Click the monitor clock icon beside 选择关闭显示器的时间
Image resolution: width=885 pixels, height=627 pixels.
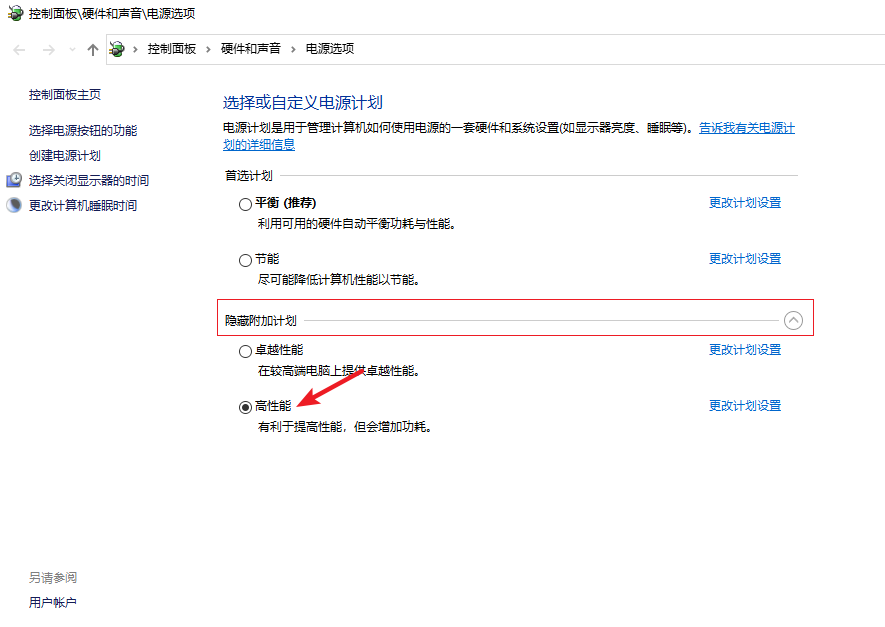tap(14, 181)
